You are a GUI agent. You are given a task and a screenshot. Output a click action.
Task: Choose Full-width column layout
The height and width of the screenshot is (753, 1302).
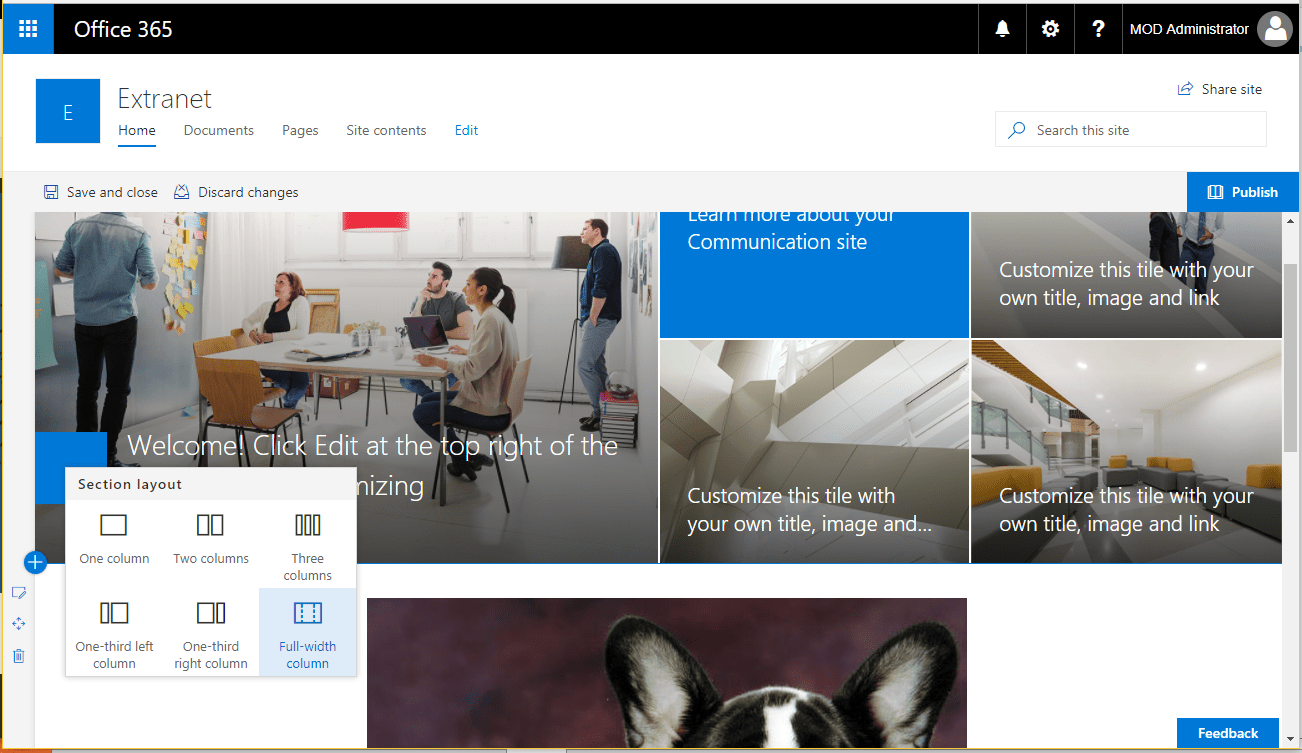coord(308,632)
